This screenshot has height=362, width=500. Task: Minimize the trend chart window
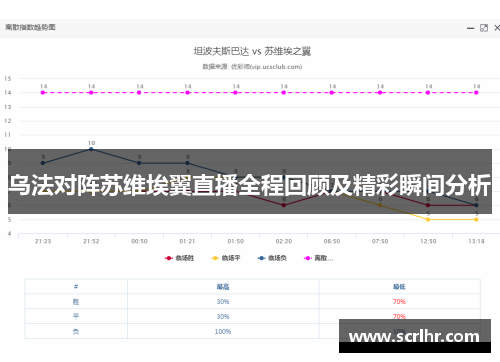click(x=470, y=28)
